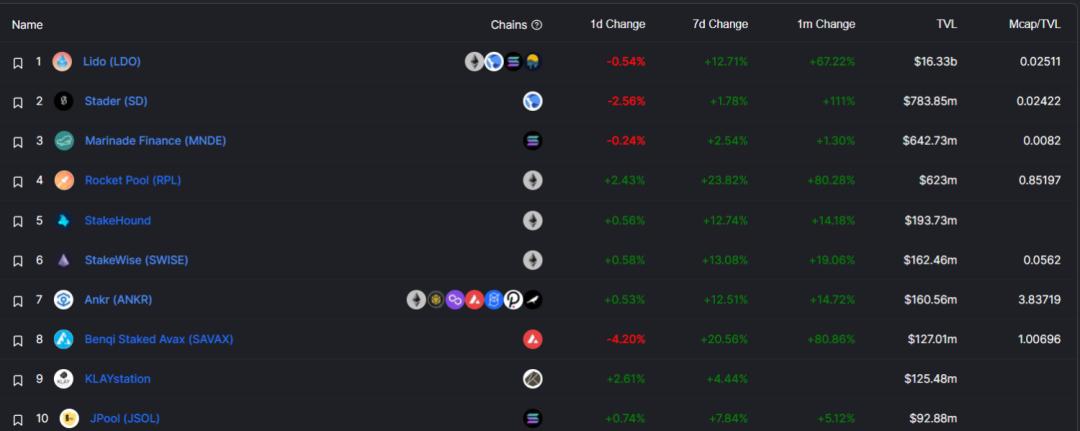Click the Marinade Finance logo icon

[x=63, y=141]
